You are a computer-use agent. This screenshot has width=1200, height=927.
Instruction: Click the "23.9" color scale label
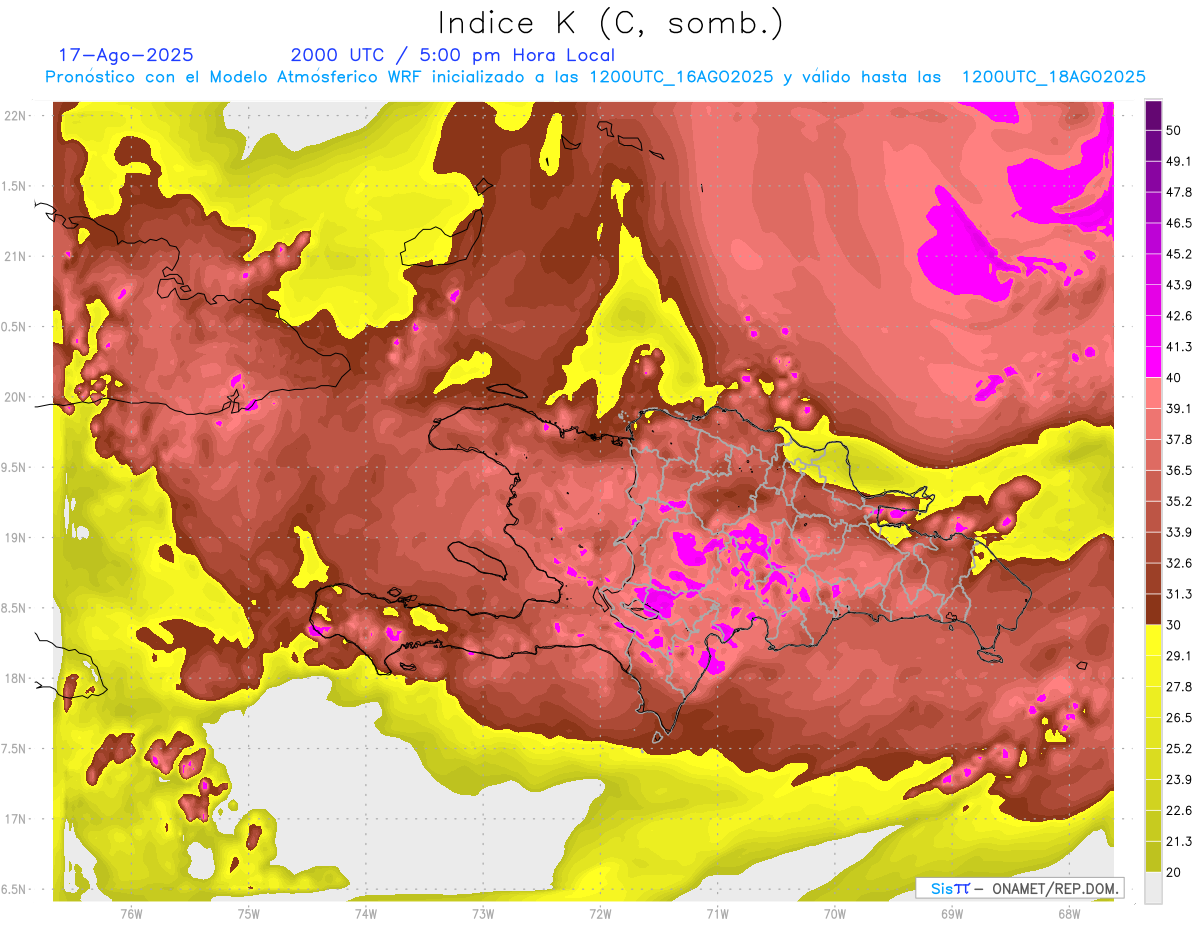(x=1179, y=780)
